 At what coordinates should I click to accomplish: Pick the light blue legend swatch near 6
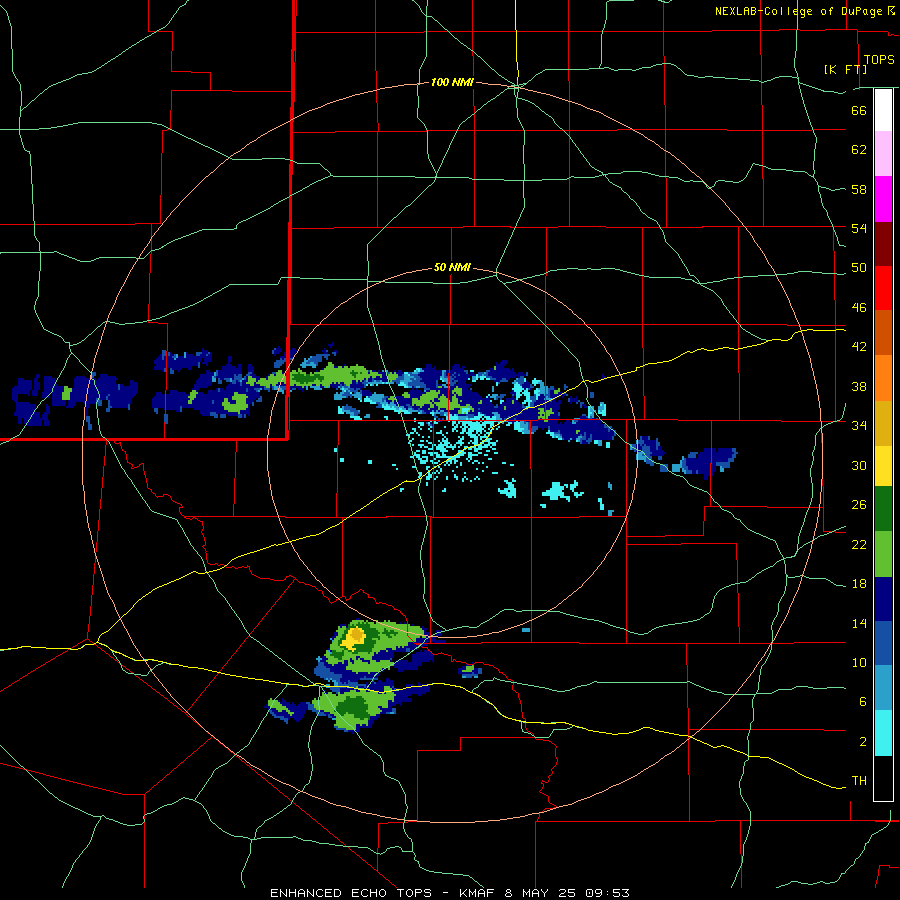(883, 688)
